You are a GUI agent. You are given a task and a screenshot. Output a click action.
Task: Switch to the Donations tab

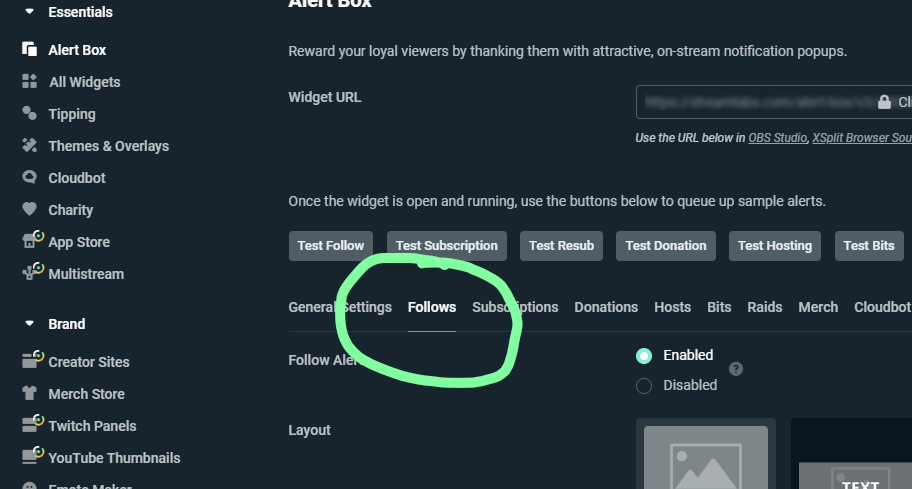click(606, 307)
